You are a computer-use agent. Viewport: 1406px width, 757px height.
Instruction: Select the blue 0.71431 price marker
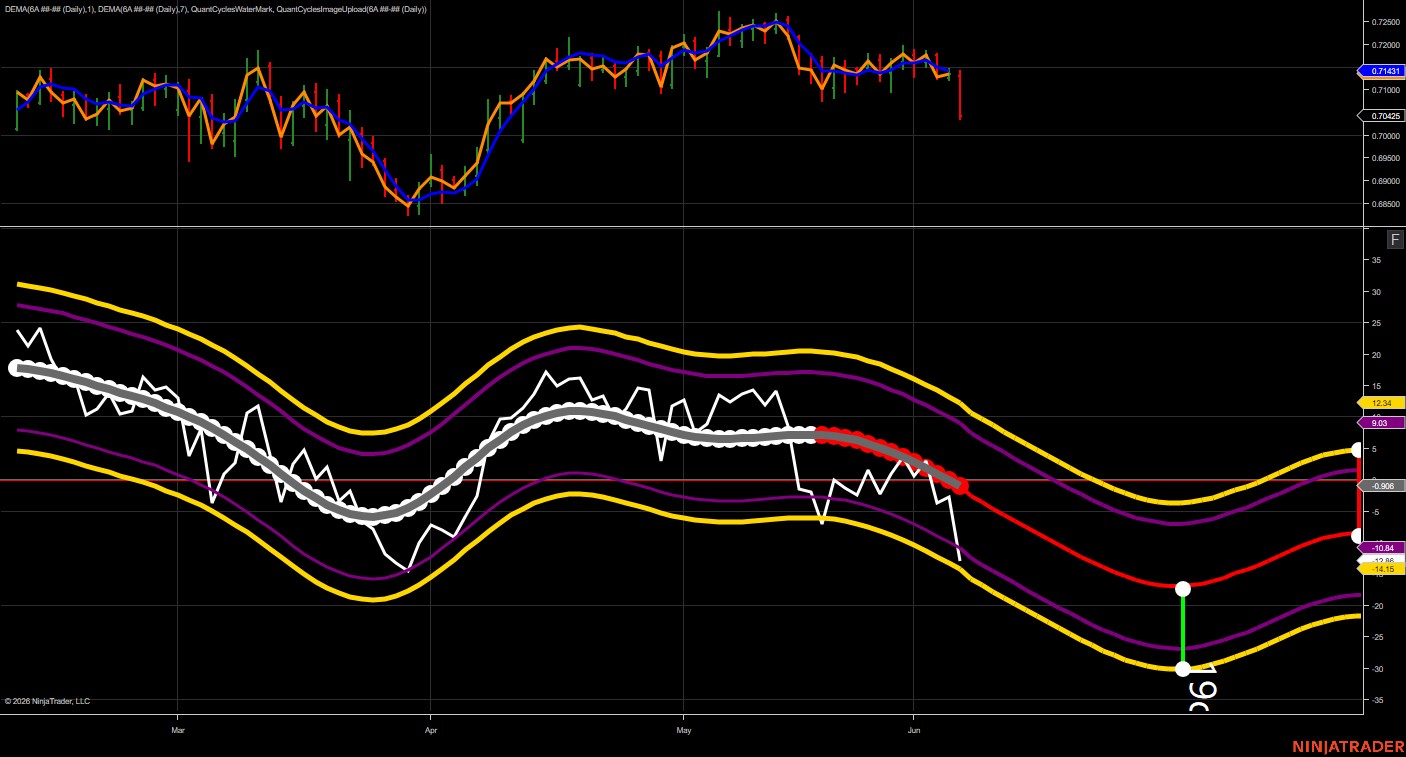point(1382,71)
